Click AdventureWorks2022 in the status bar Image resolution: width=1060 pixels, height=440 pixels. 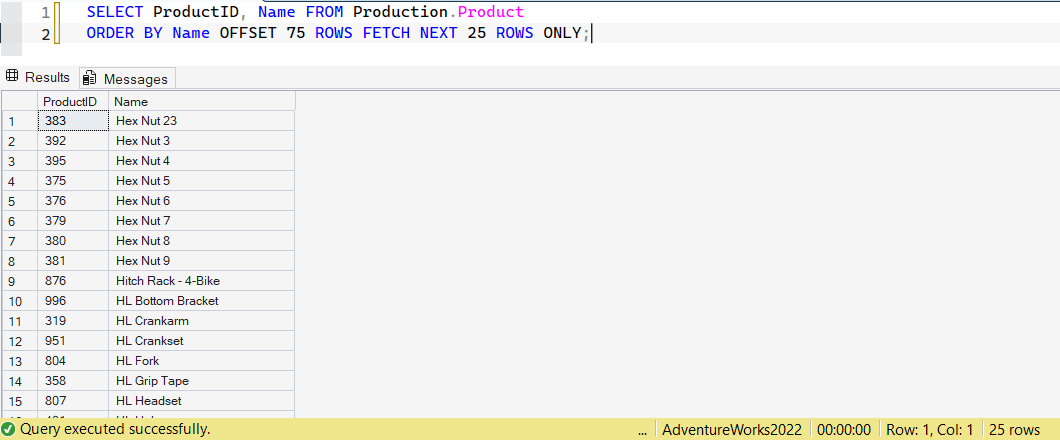732,429
